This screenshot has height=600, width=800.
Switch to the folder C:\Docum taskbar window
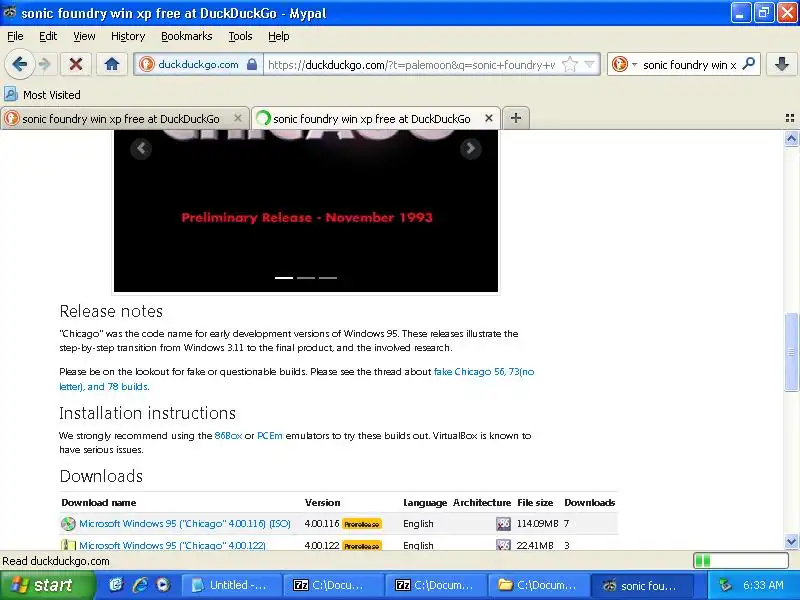tap(538, 585)
